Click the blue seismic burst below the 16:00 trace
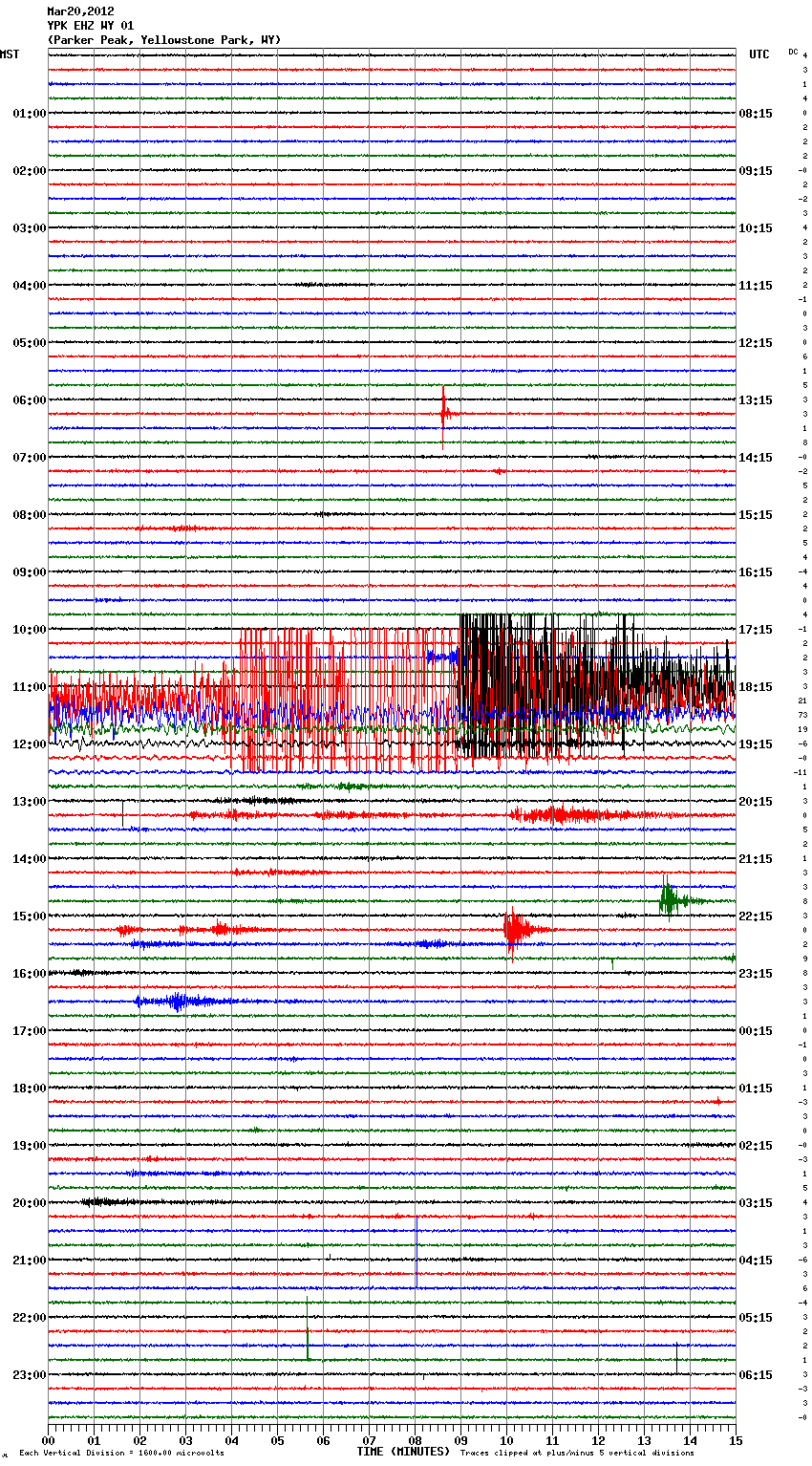Image resolution: width=812 pixels, height=1466 pixels. 177,1002
